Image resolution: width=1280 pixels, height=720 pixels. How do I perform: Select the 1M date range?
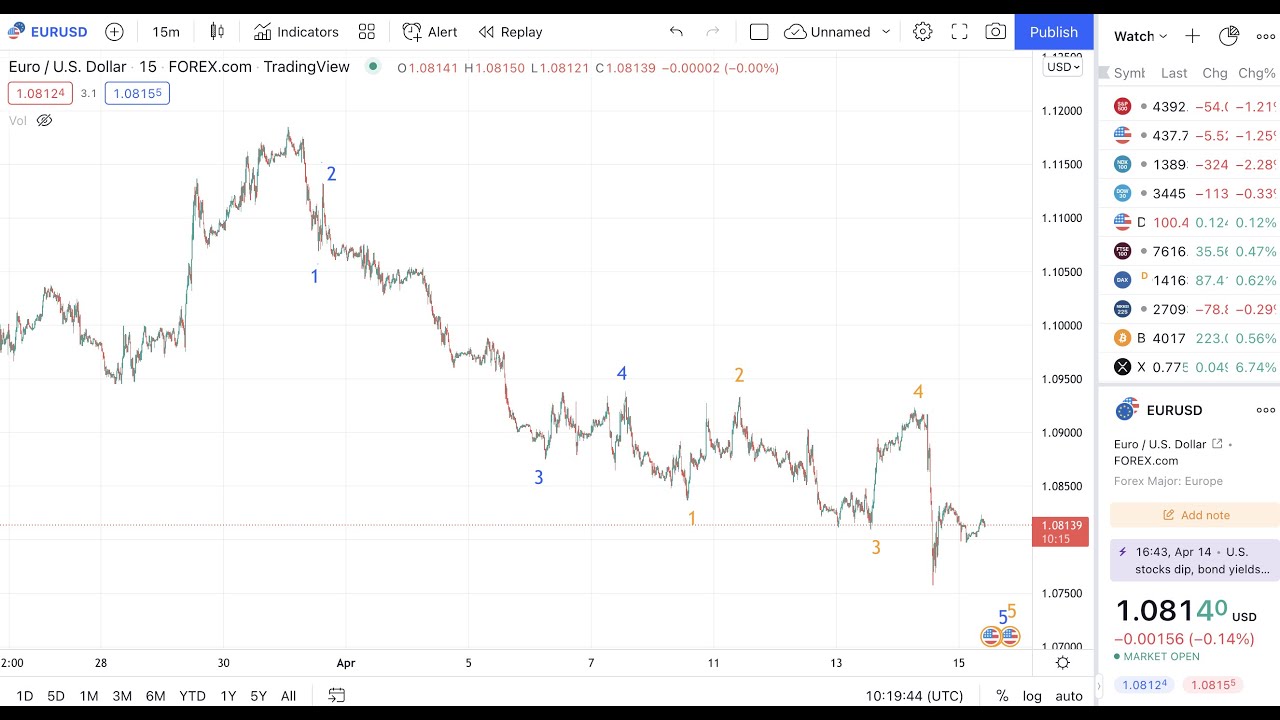[89, 696]
